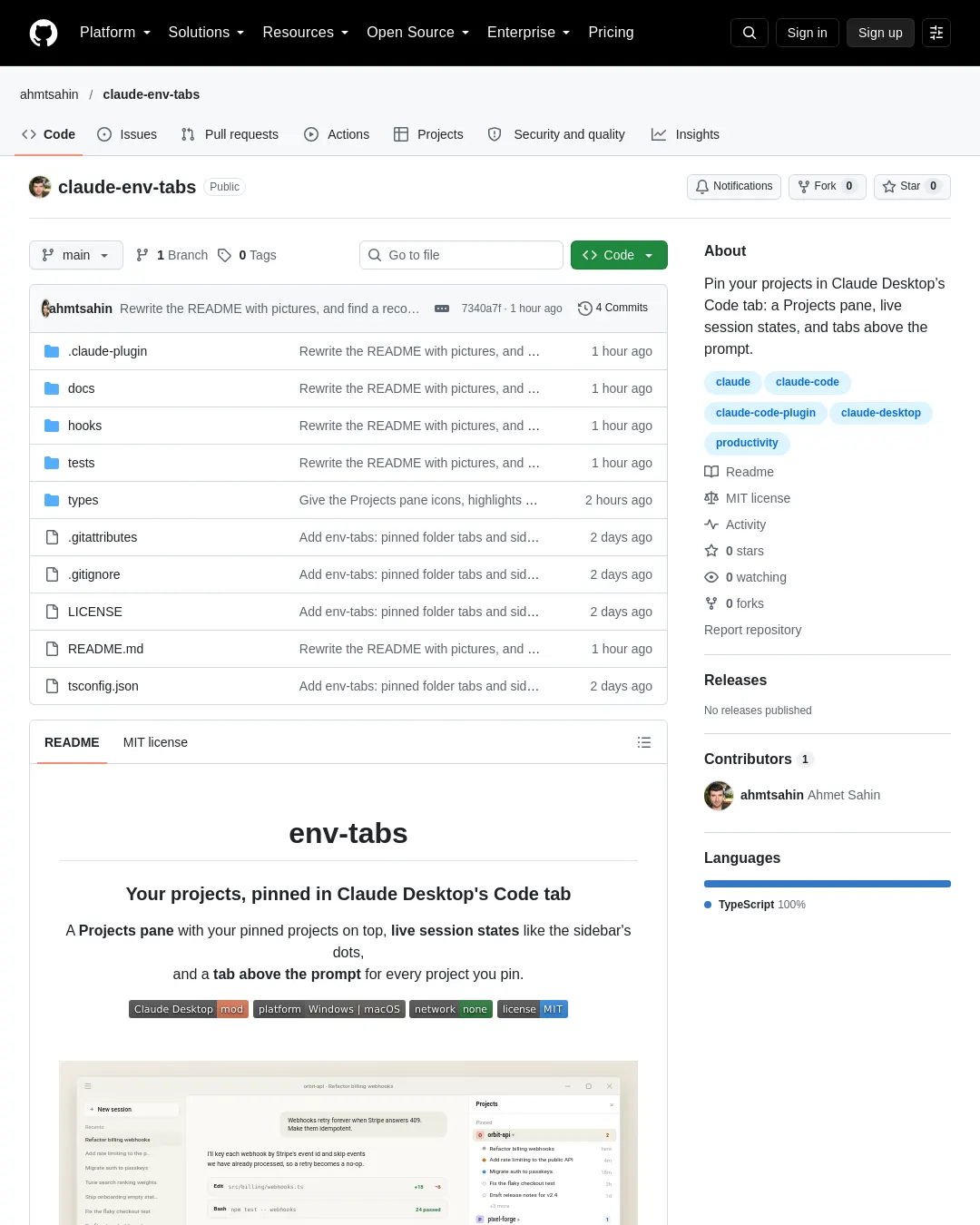Image resolution: width=980 pixels, height=1225 pixels.
Task: Open the Pull requests tab
Action: coord(230,134)
